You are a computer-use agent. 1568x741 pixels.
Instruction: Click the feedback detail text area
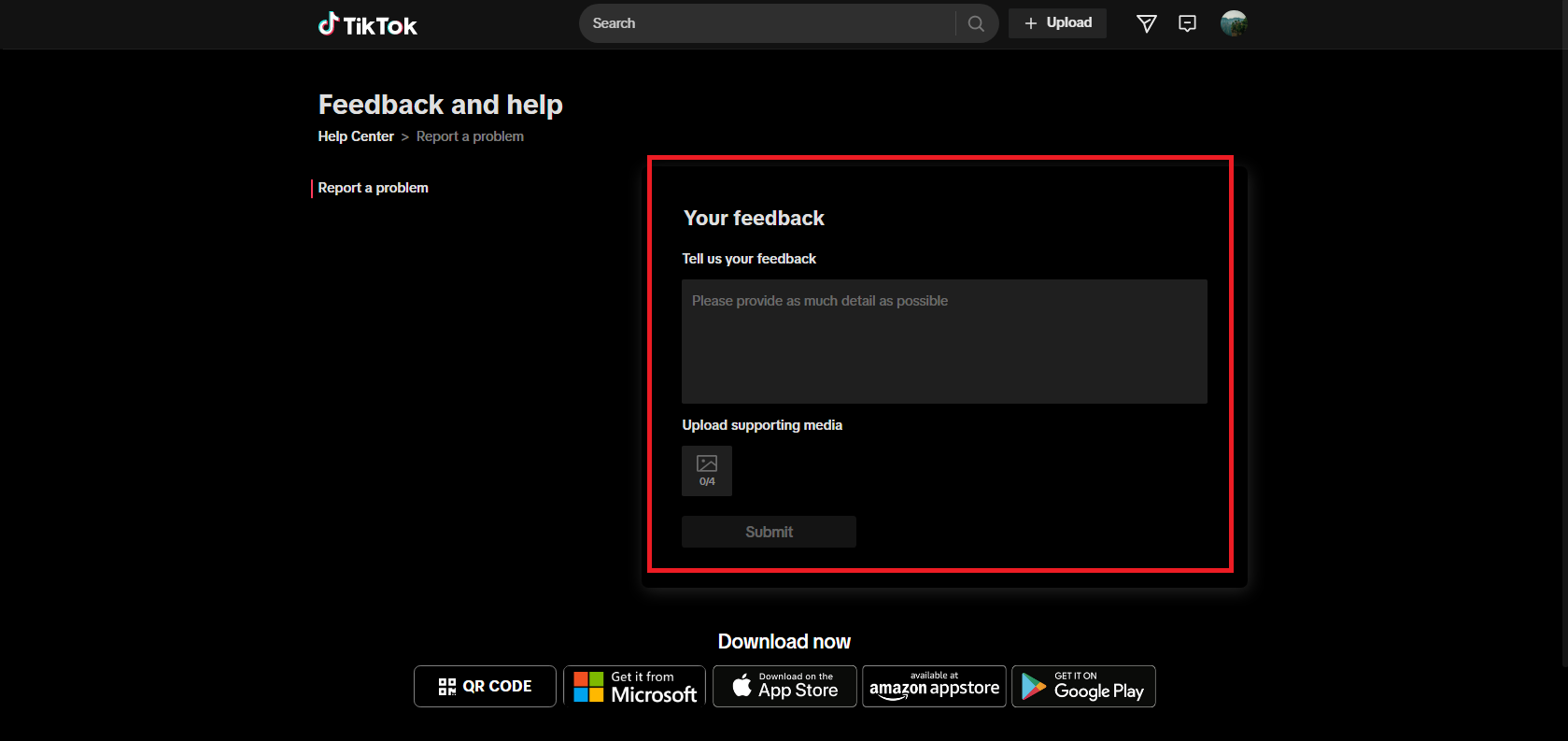944,341
